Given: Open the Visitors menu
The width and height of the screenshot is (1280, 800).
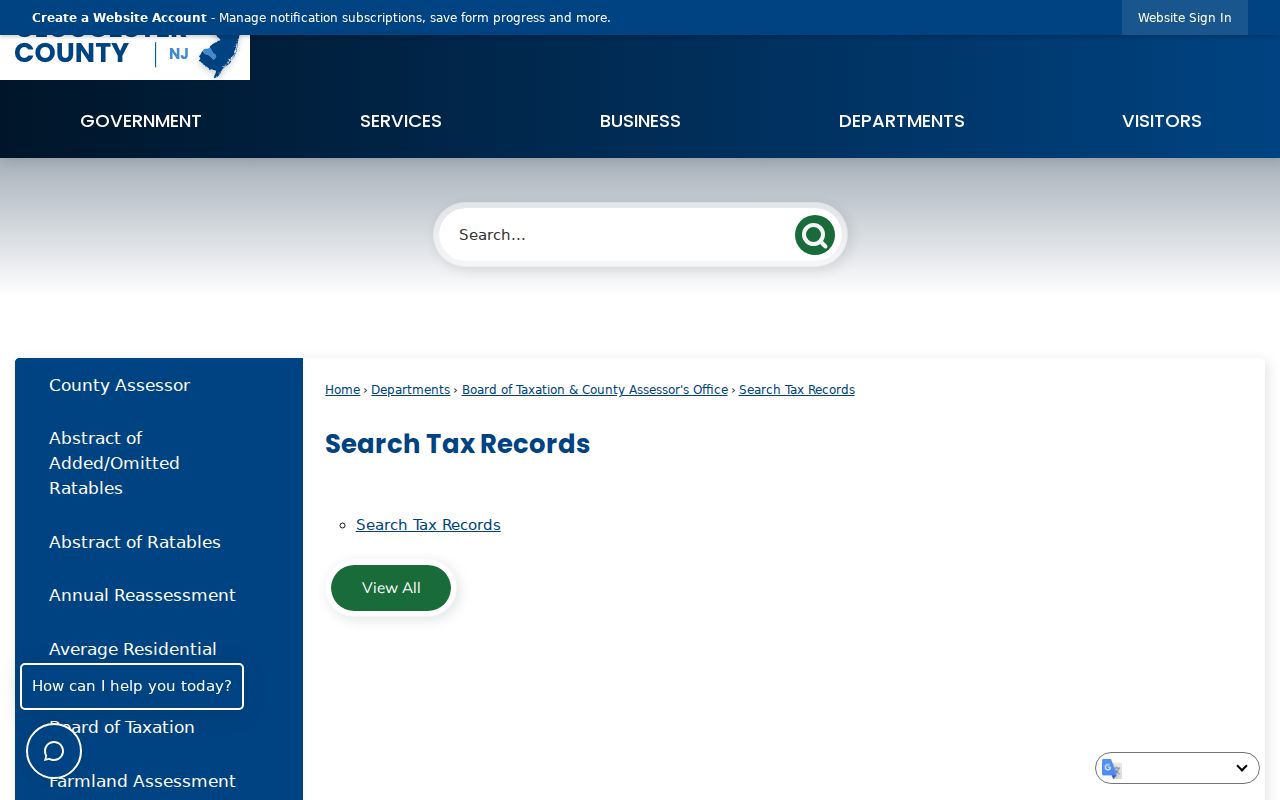Looking at the screenshot, I should 1162,121.
